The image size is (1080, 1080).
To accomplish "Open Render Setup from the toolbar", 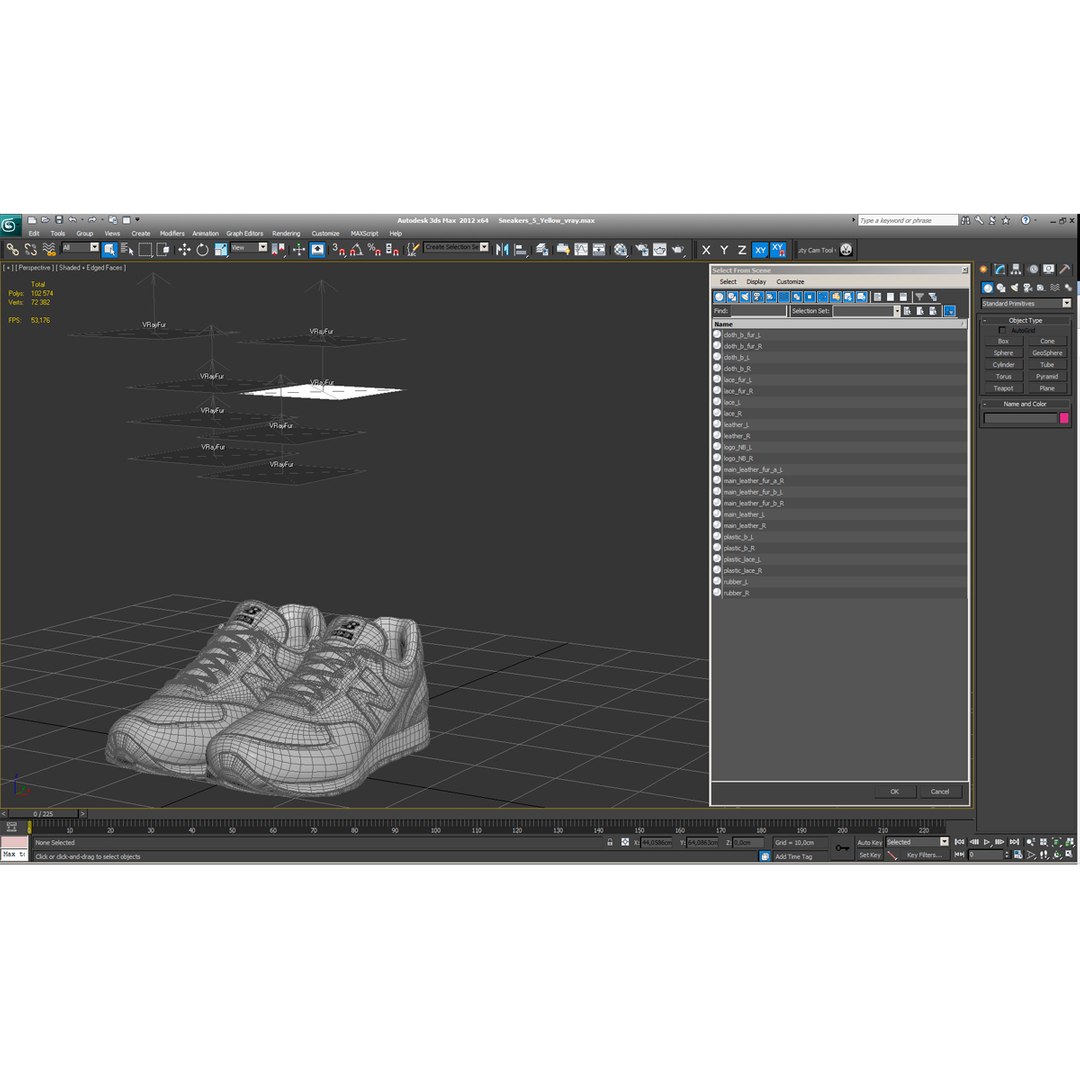I will (642, 249).
